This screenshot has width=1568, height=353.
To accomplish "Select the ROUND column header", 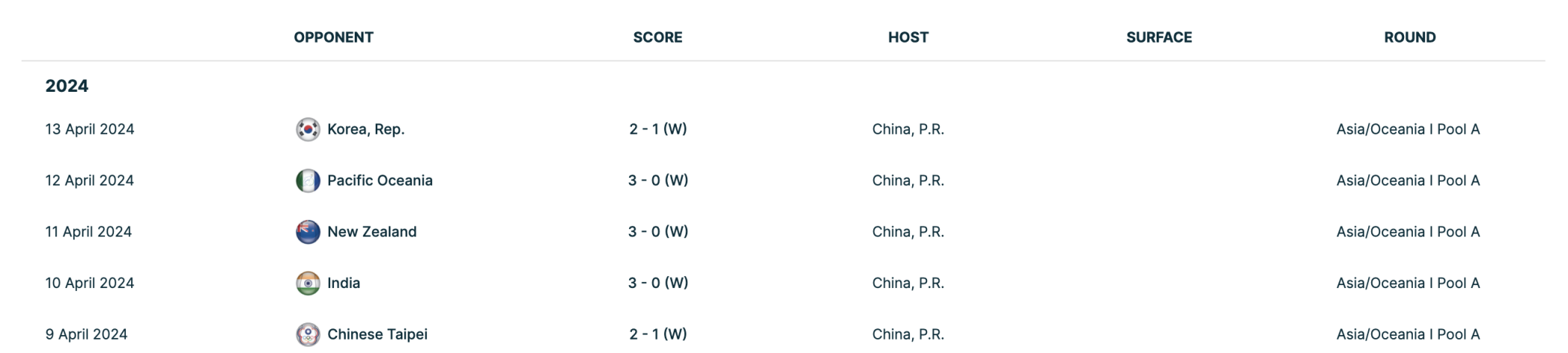I will click(1410, 37).
